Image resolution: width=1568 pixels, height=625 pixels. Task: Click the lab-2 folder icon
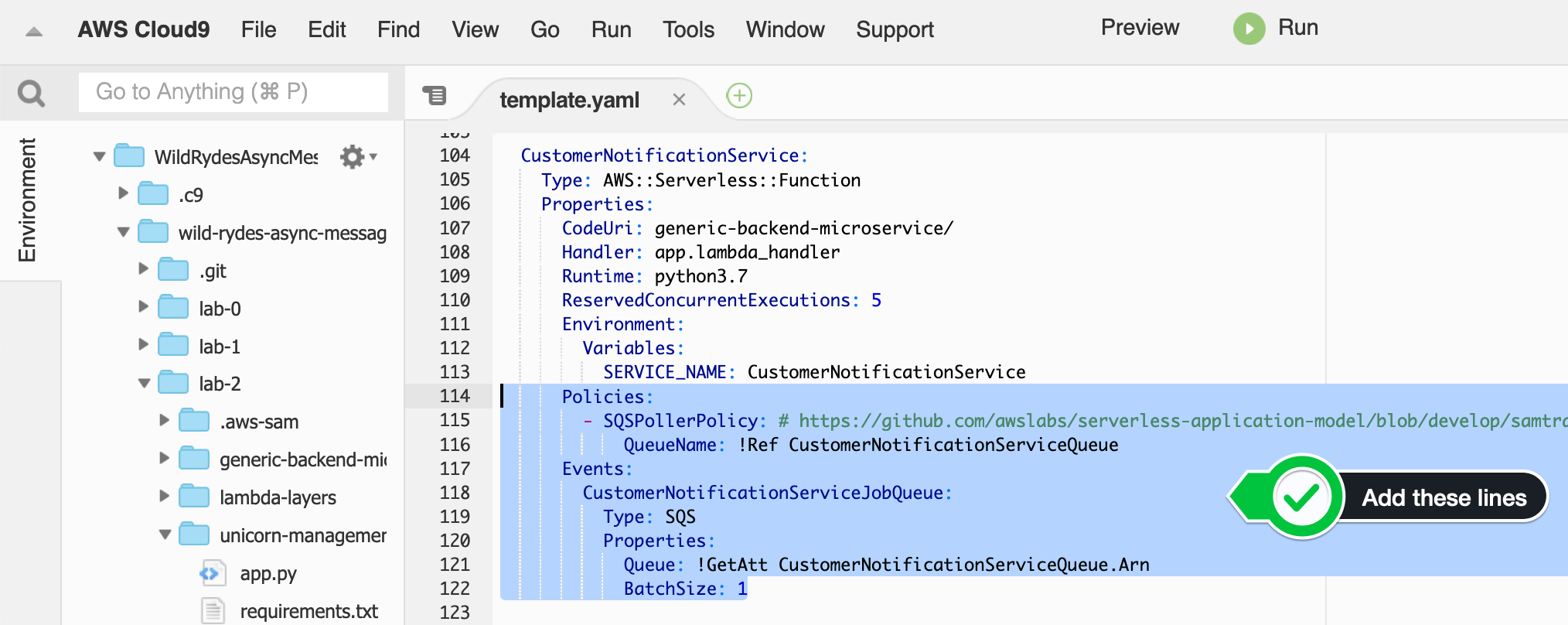(173, 383)
